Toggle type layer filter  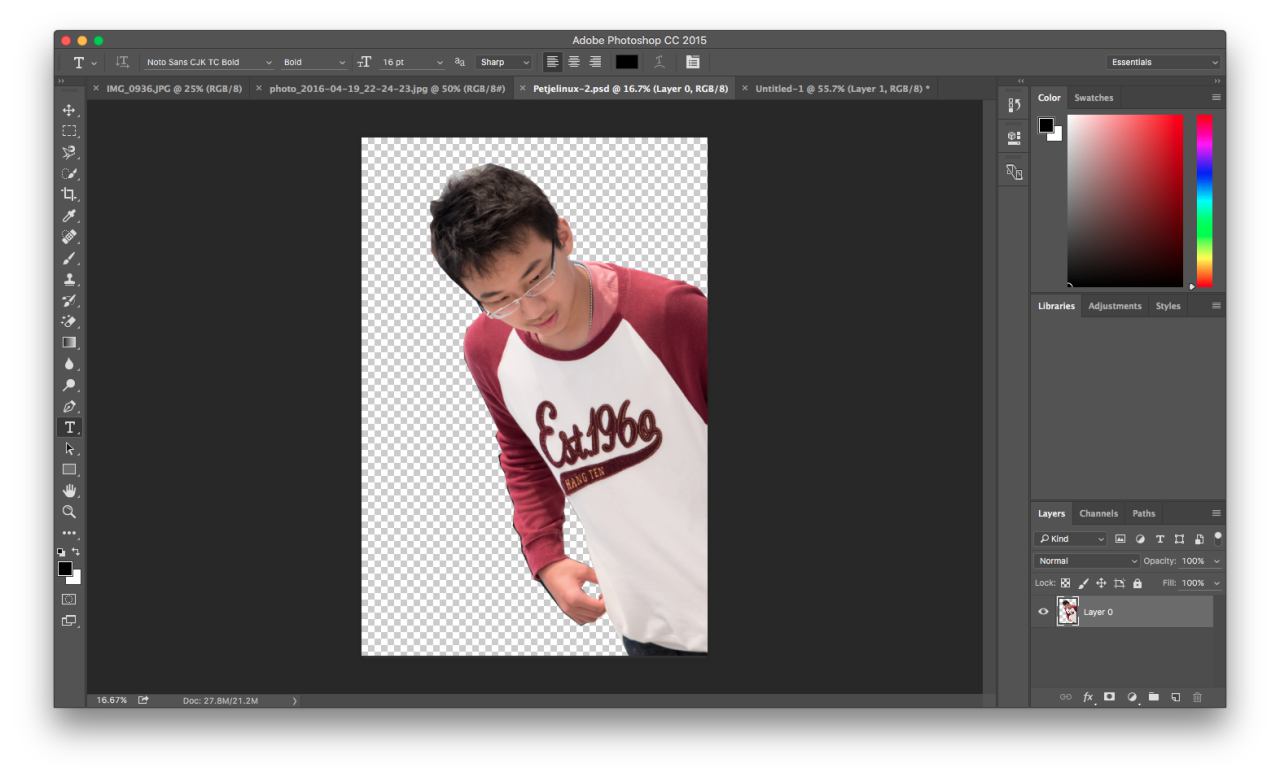[x=1160, y=540]
